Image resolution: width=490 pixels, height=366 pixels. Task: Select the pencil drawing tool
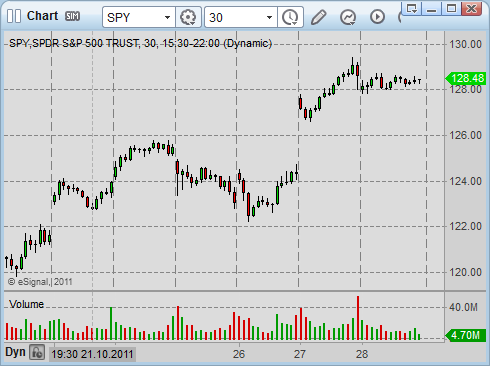(319, 17)
